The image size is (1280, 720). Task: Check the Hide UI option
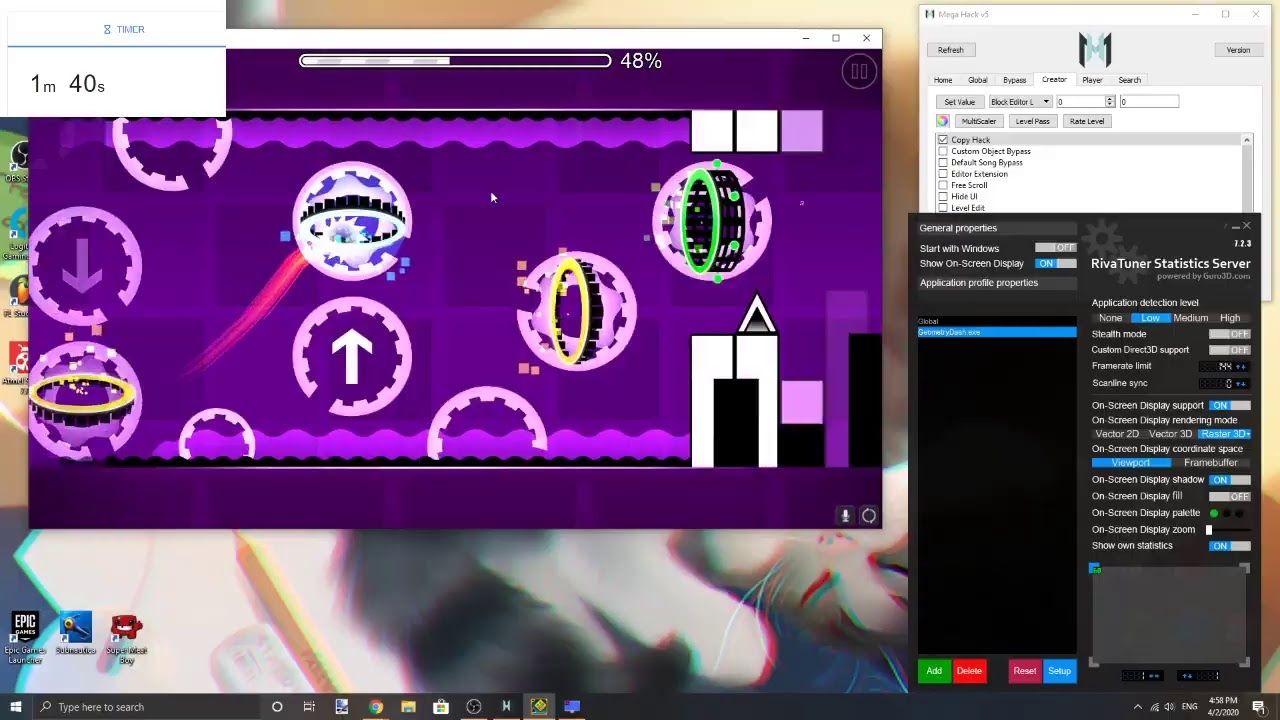tap(943, 196)
